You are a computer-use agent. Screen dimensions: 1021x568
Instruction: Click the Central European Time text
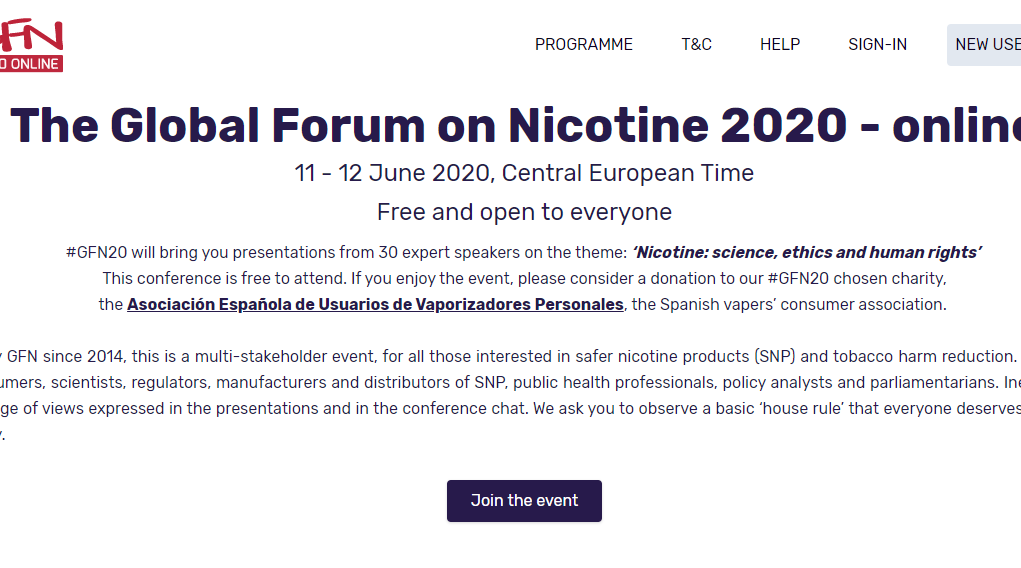[x=628, y=173]
